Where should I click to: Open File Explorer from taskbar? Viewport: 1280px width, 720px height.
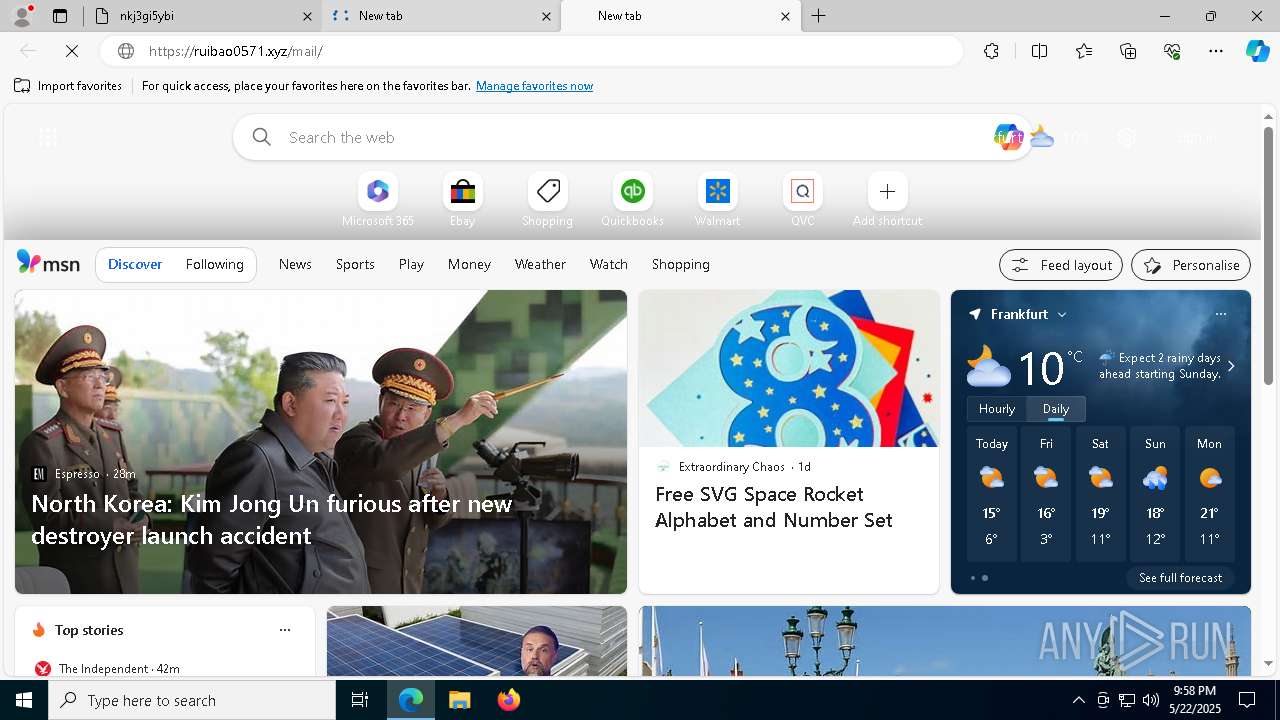tap(459, 700)
